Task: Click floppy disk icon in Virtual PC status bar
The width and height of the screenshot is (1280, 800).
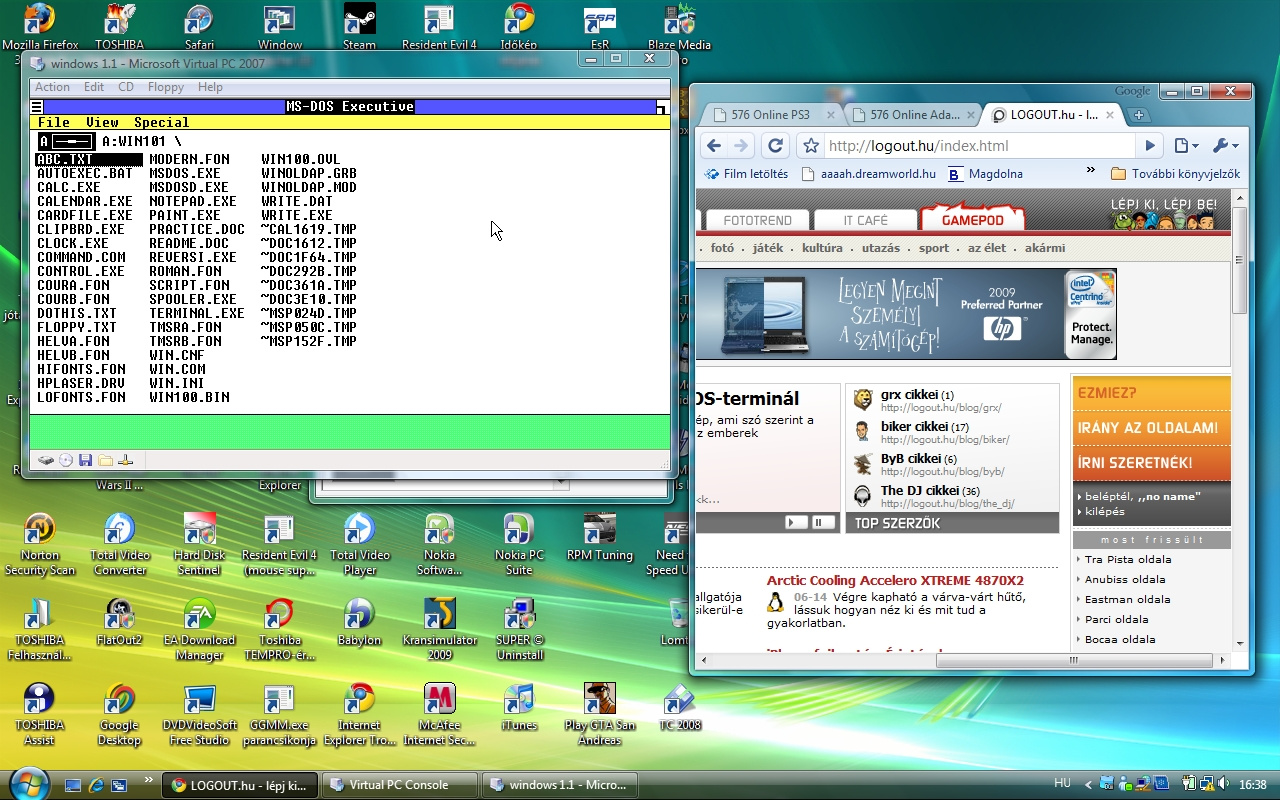Action: pos(85,460)
